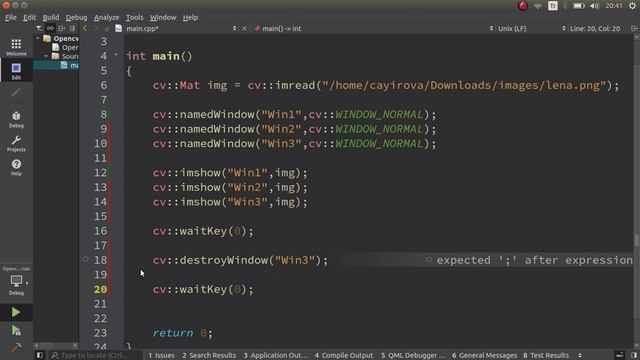Open the kit selector monitor icon

pyautogui.click(x=16, y=282)
